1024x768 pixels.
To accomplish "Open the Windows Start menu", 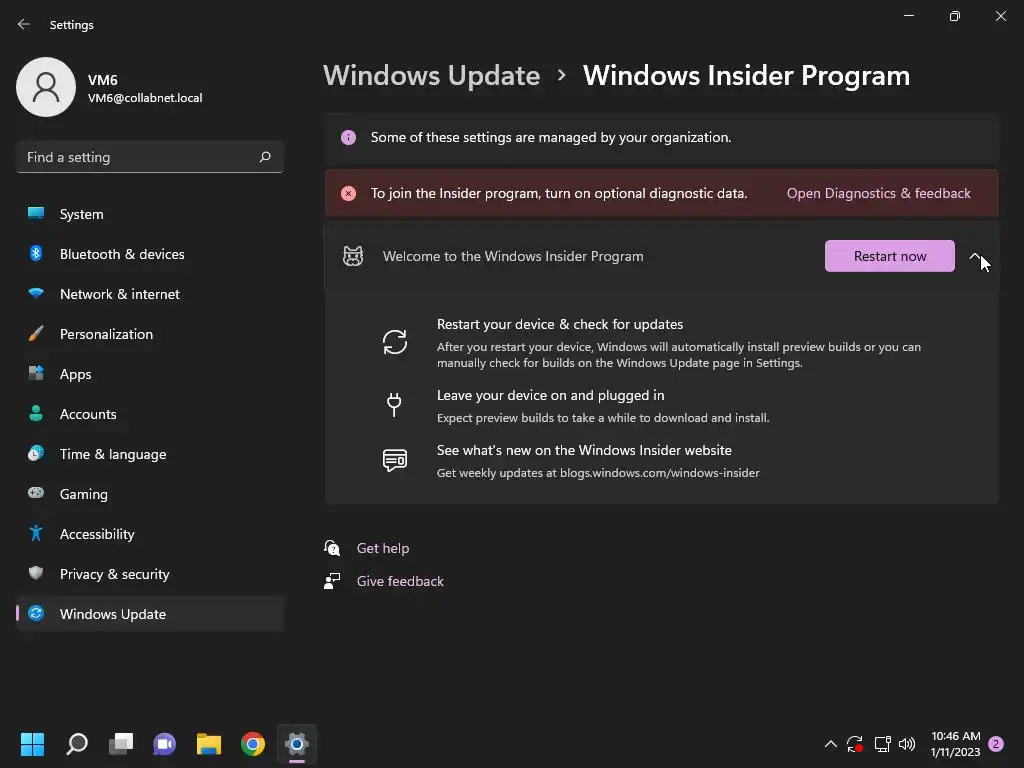I will click(32, 744).
